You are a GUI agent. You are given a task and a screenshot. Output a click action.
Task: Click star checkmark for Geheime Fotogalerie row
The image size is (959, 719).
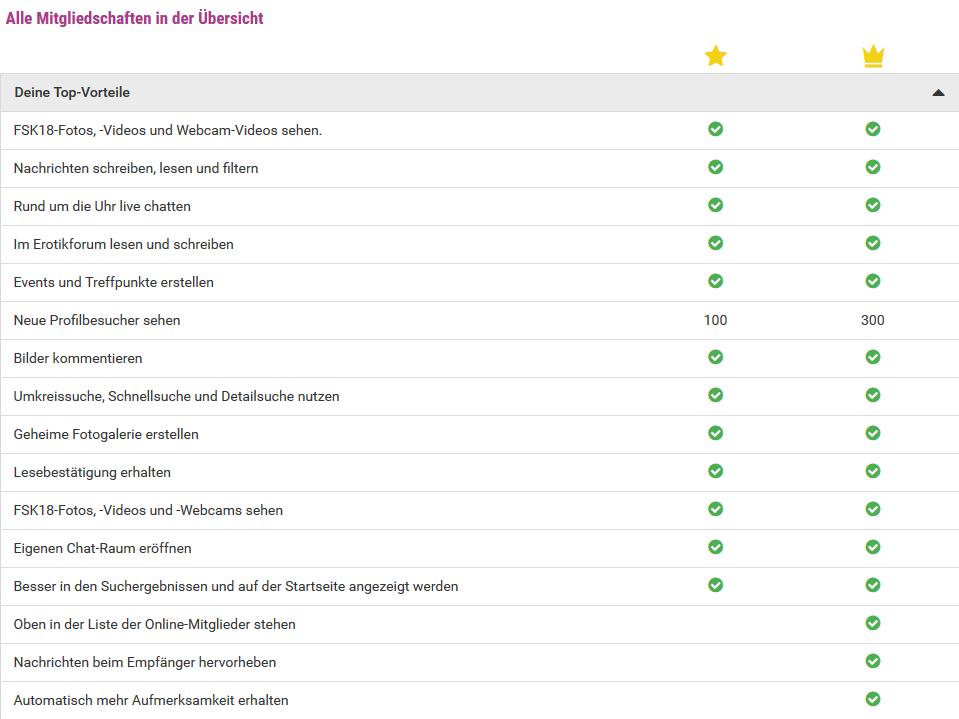click(715, 433)
